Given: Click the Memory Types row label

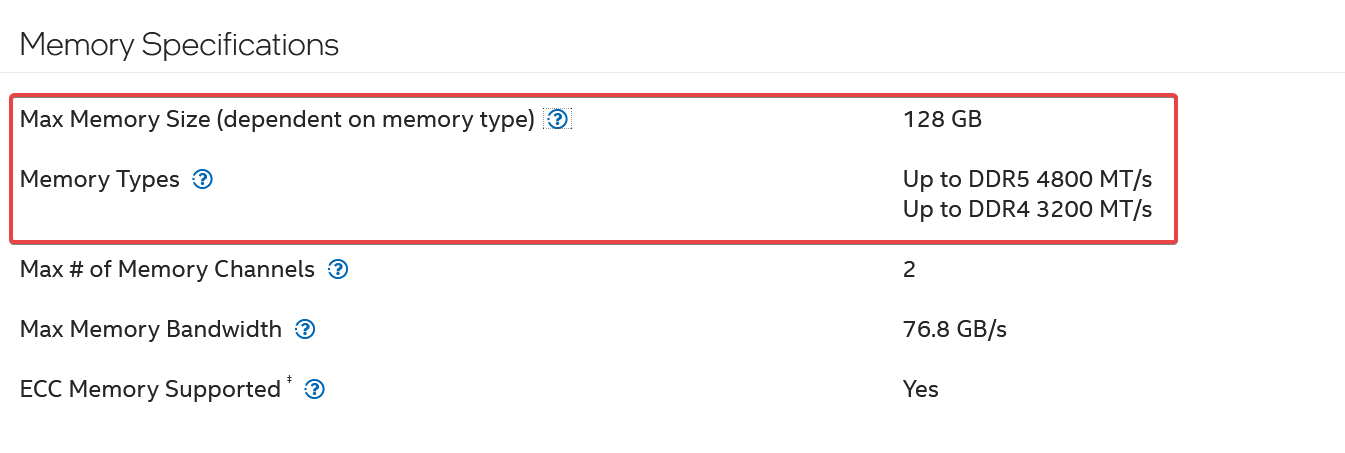Looking at the screenshot, I should click(100, 180).
